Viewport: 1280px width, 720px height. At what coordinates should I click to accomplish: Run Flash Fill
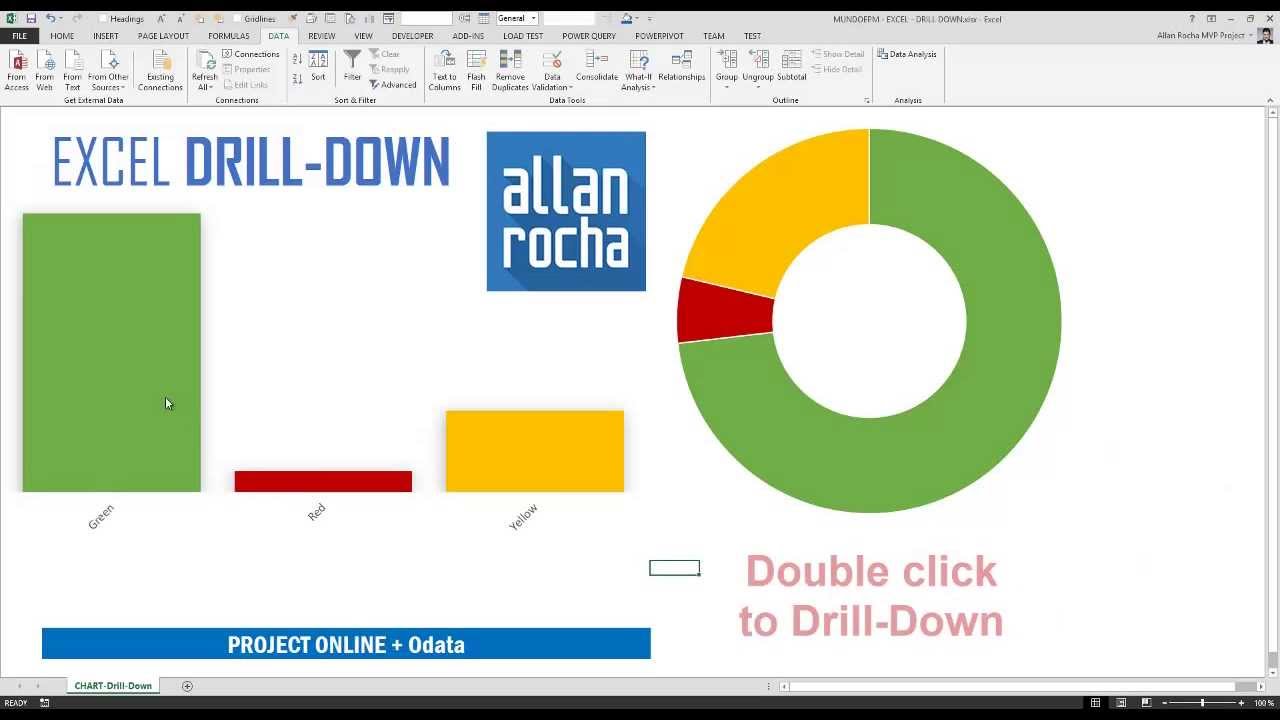tap(476, 70)
